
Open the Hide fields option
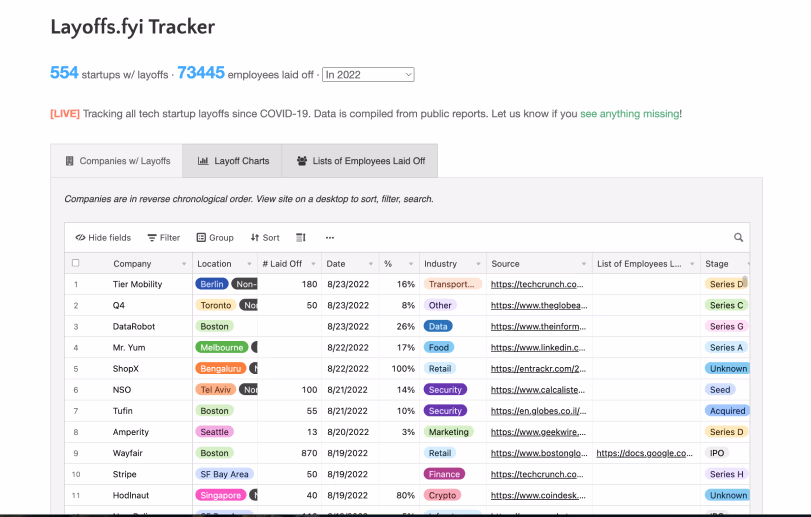click(x=103, y=238)
